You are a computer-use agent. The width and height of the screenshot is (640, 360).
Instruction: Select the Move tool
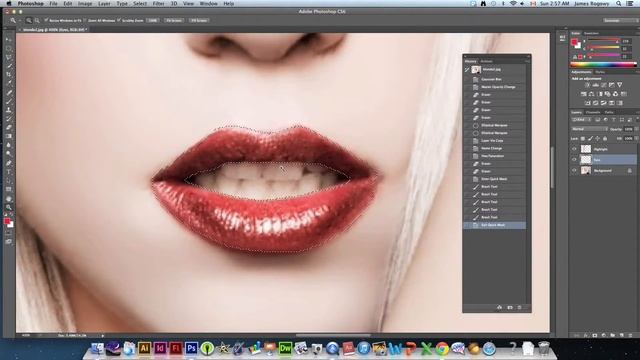[9, 40]
